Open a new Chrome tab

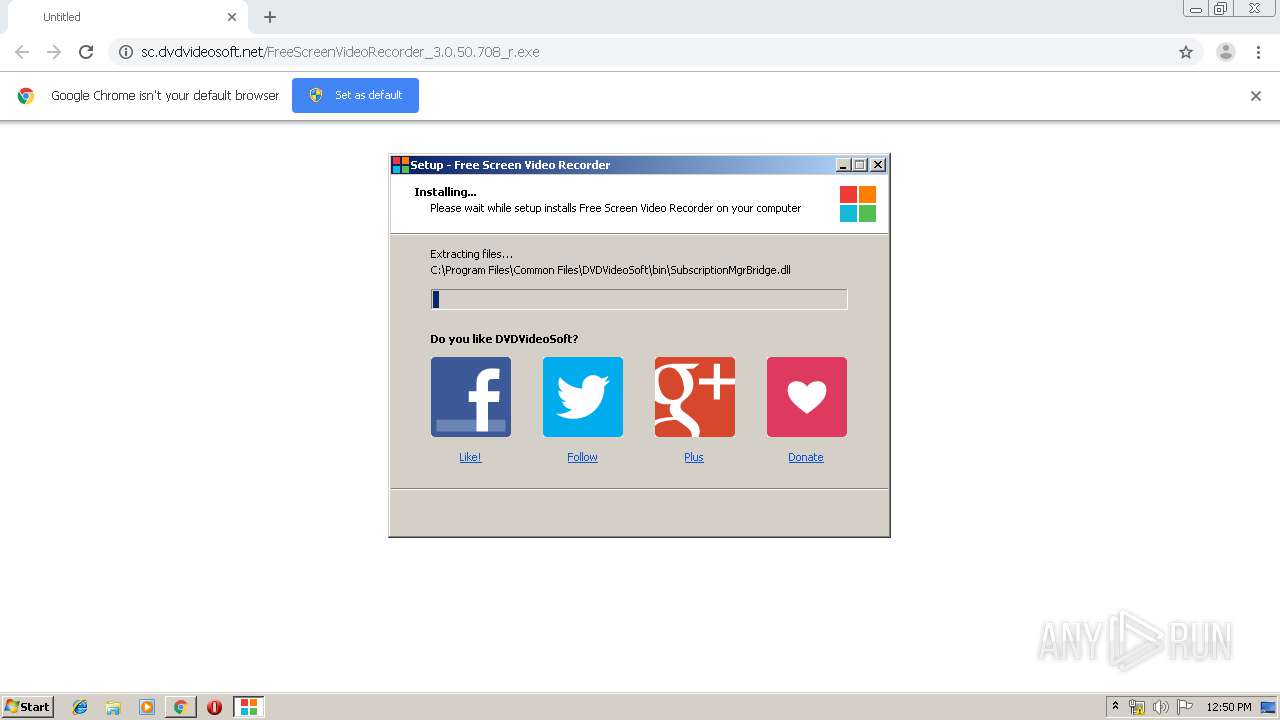[270, 17]
